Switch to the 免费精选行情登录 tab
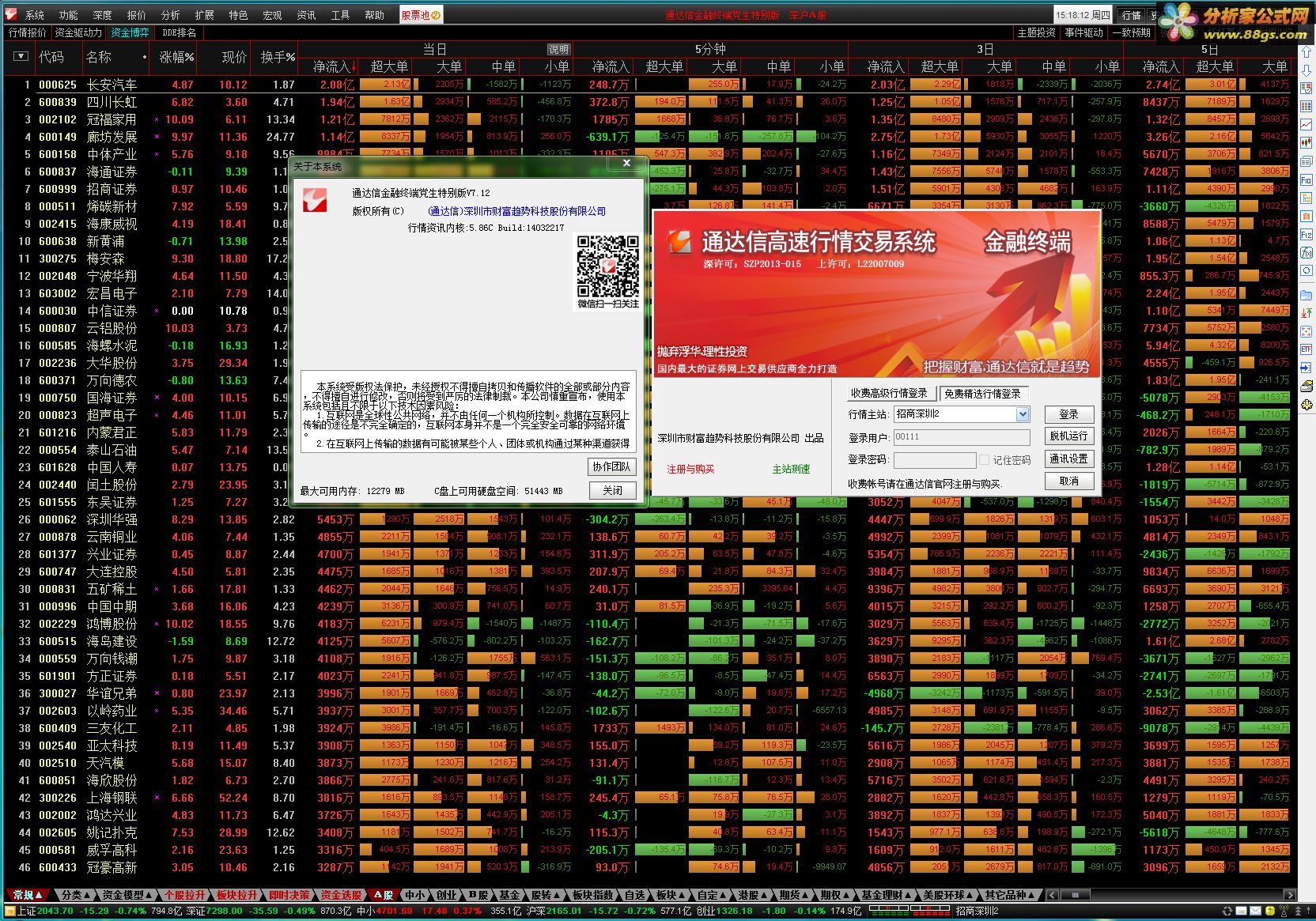 [982, 393]
